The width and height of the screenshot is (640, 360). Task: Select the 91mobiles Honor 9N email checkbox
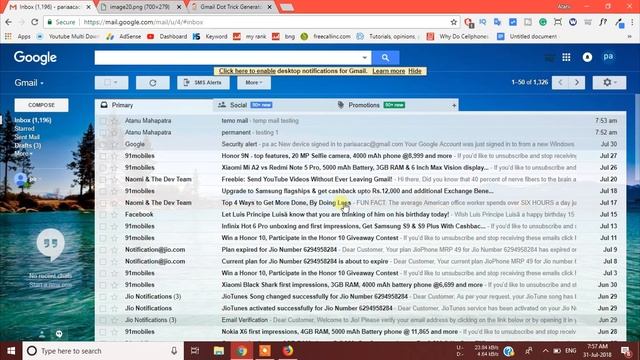pyautogui.click(x=103, y=156)
